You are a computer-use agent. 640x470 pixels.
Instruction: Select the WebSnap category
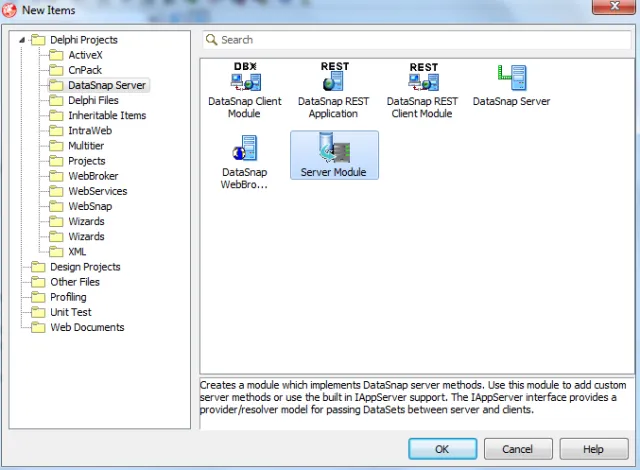(90, 206)
